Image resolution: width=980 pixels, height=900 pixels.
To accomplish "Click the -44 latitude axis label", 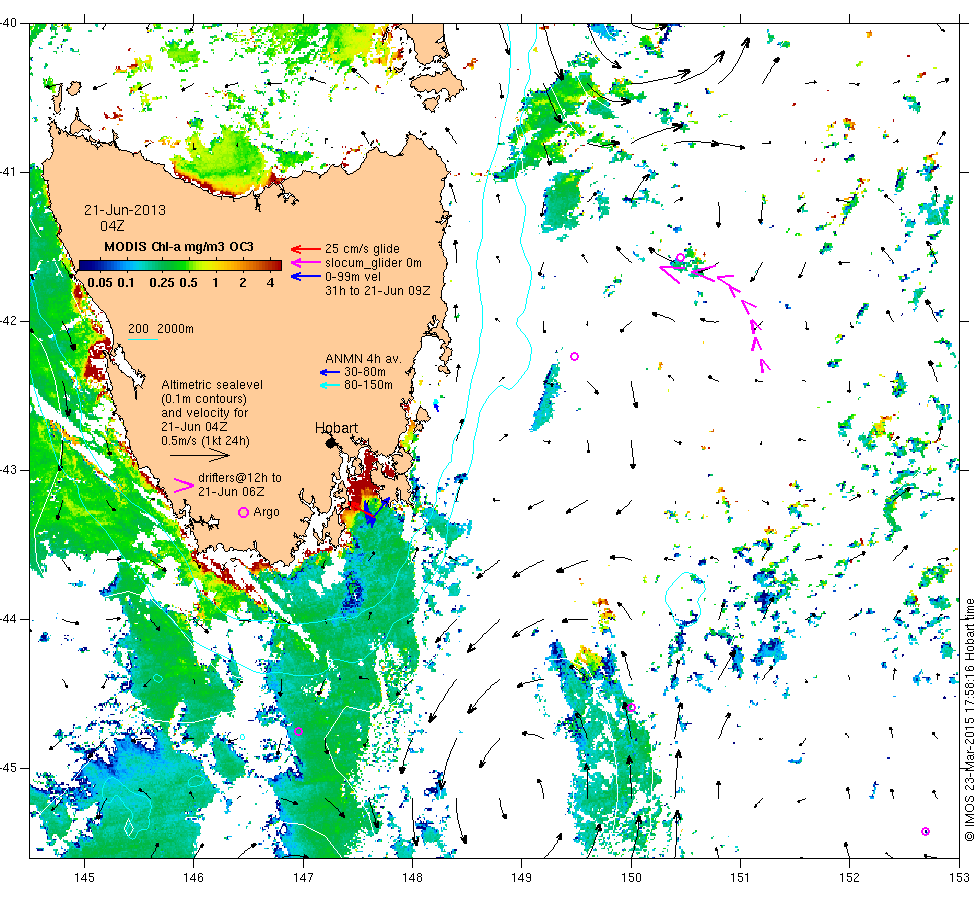I will click(x=9, y=619).
